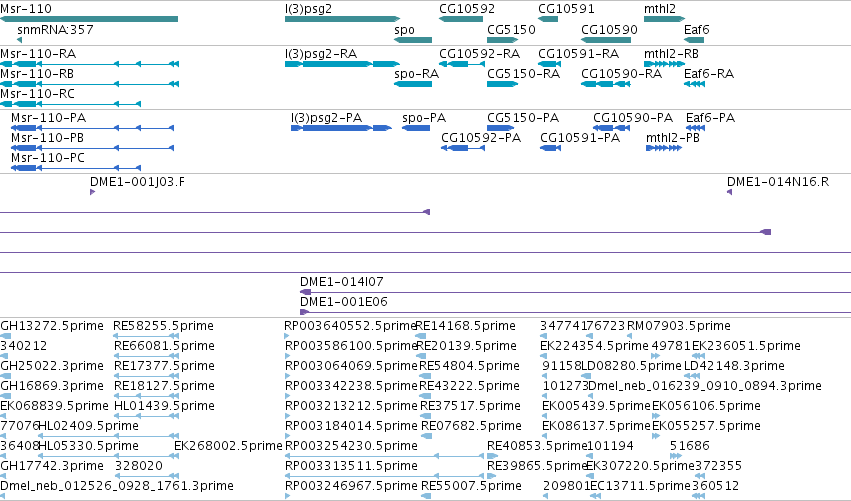Click EST EK056106.5prime
This screenshot has width=851, height=501.
(x=706, y=406)
